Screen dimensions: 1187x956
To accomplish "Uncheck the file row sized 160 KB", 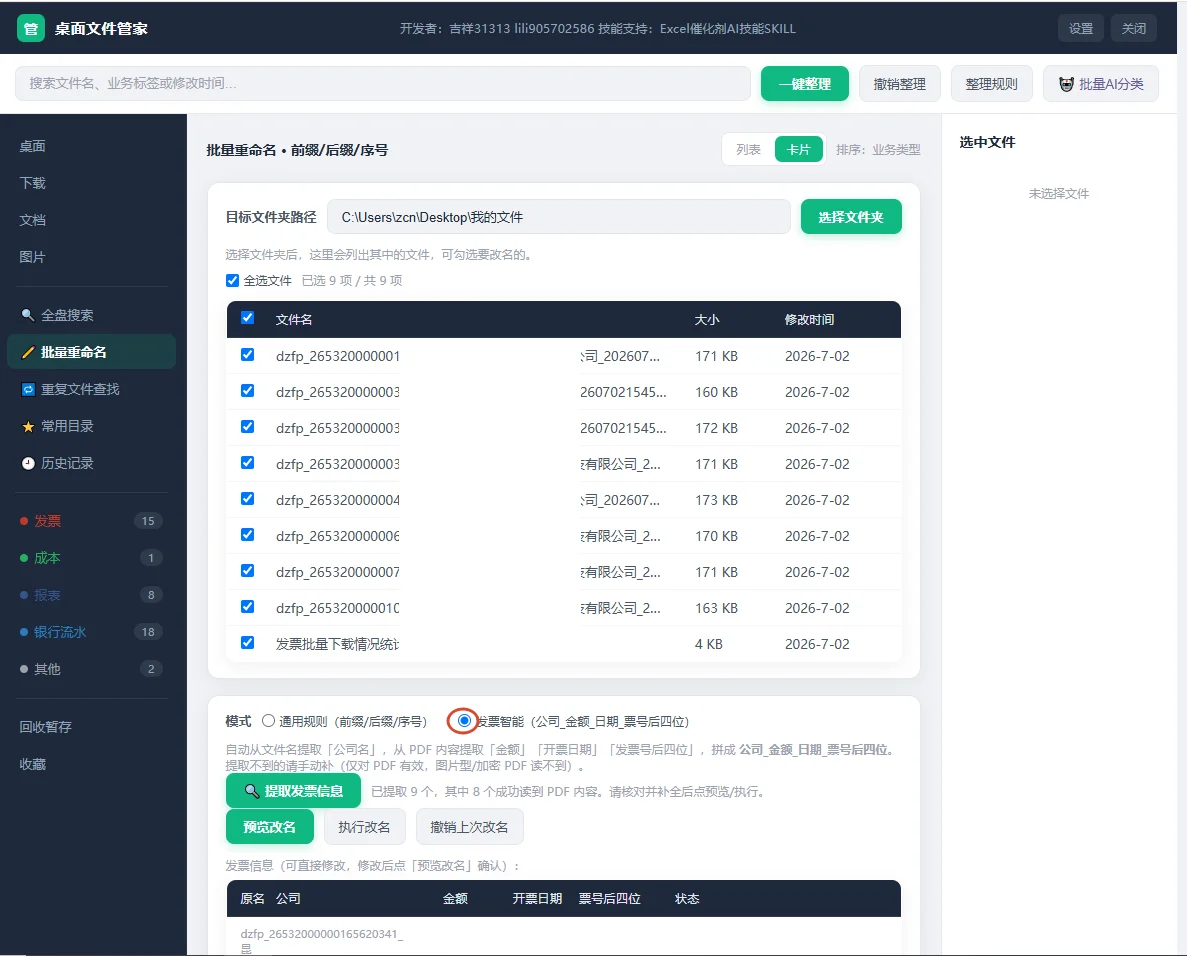I will [248, 391].
